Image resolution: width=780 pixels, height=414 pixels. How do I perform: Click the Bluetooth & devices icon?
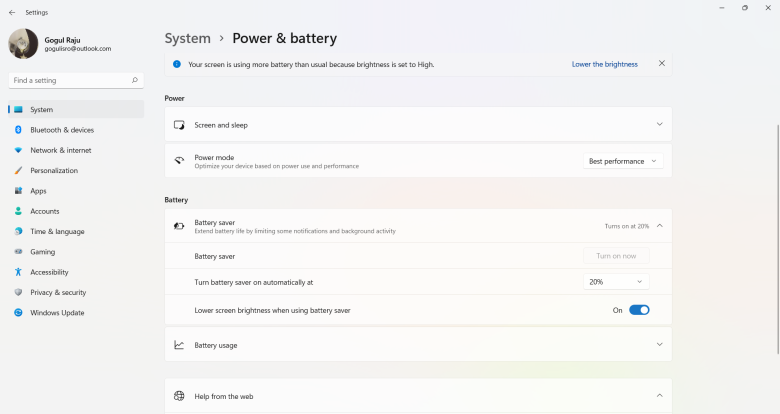pyautogui.click(x=18, y=130)
